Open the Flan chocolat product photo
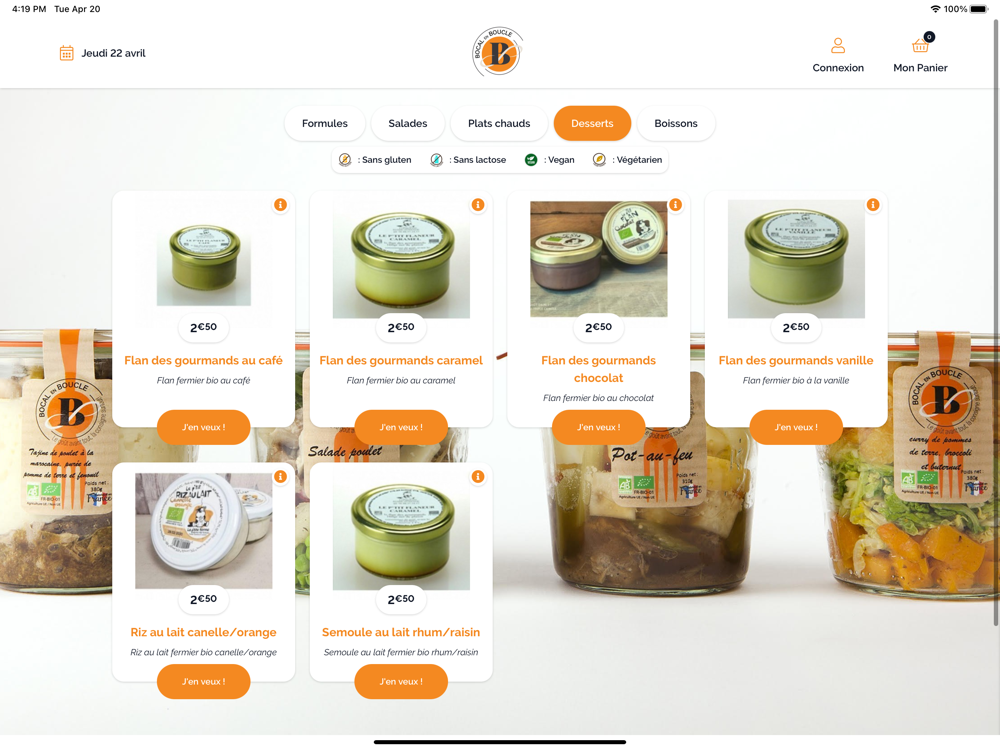Image resolution: width=1000 pixels, height=750 pixels. click(x=599, y=259)
